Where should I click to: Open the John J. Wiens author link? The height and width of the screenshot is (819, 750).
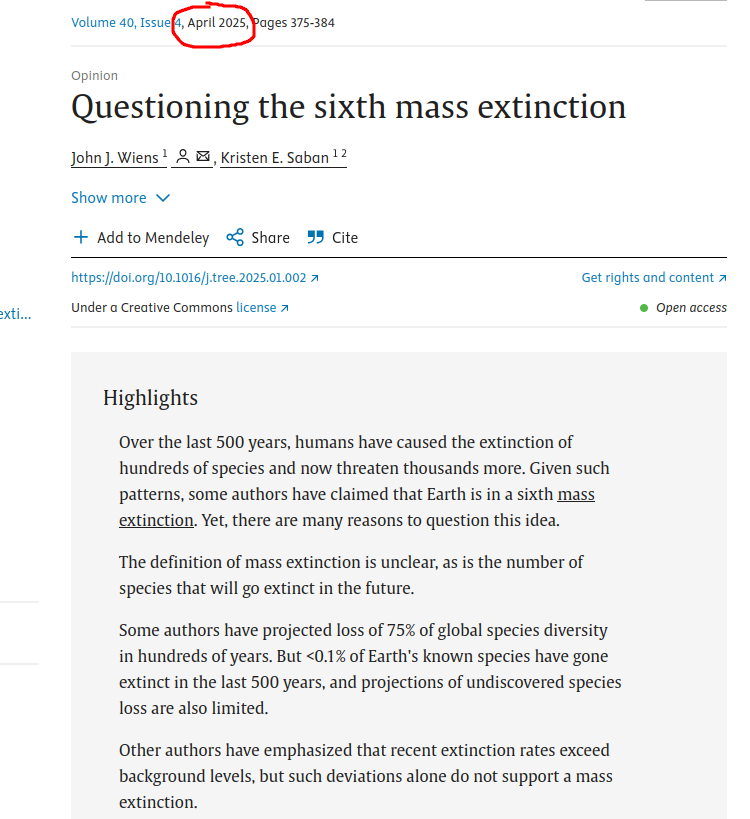pyautogui.click(x=115, y=158)
